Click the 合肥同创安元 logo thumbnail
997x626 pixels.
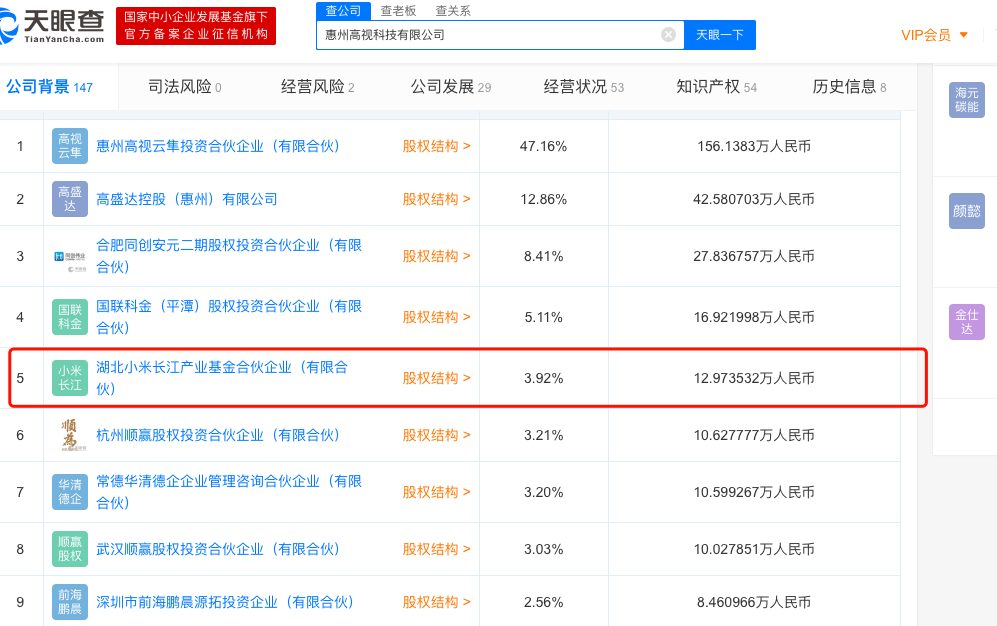click(x=69, y=255)
